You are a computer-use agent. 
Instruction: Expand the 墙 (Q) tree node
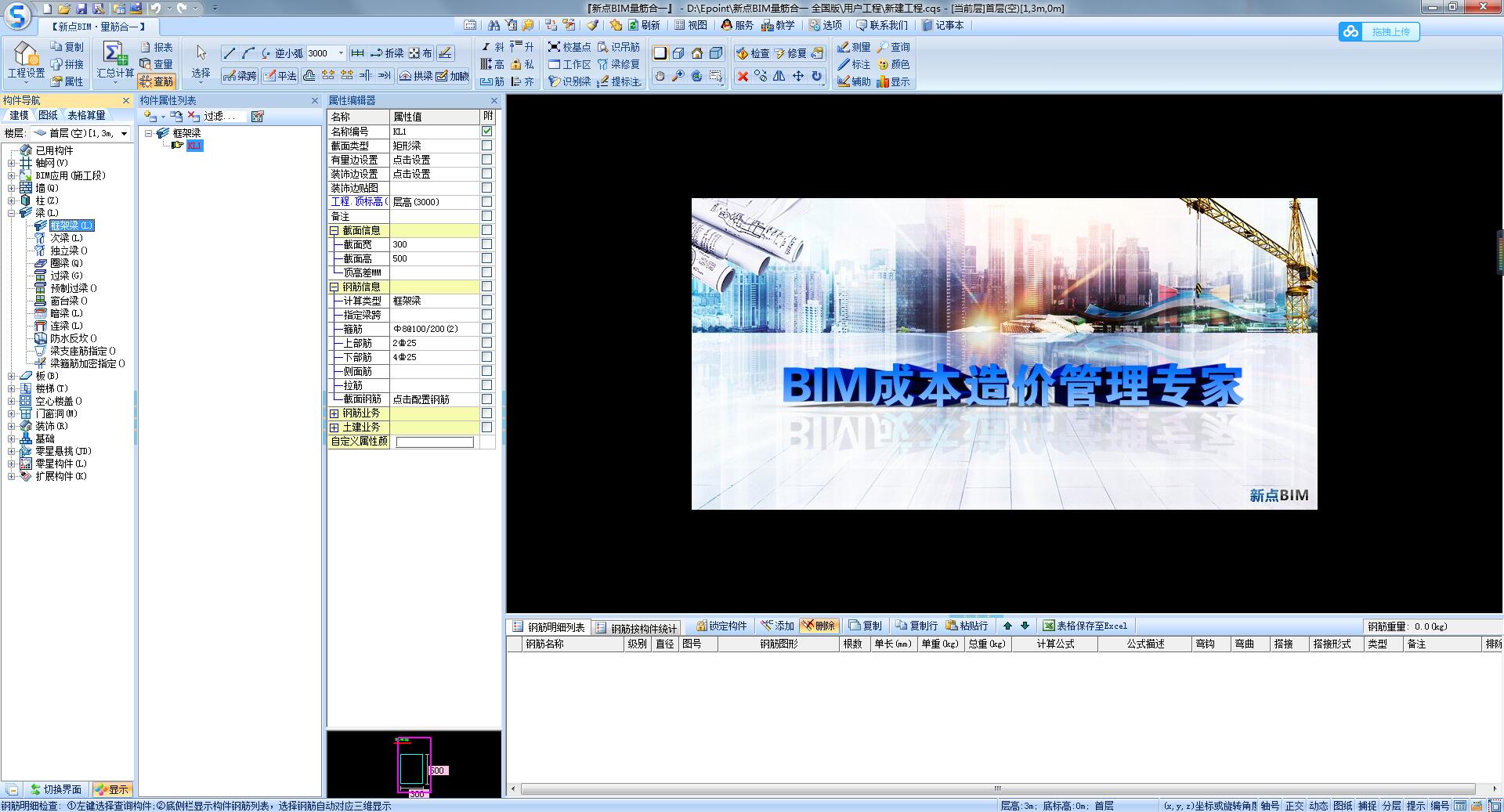pyautogui.click(x=11, y=188)
